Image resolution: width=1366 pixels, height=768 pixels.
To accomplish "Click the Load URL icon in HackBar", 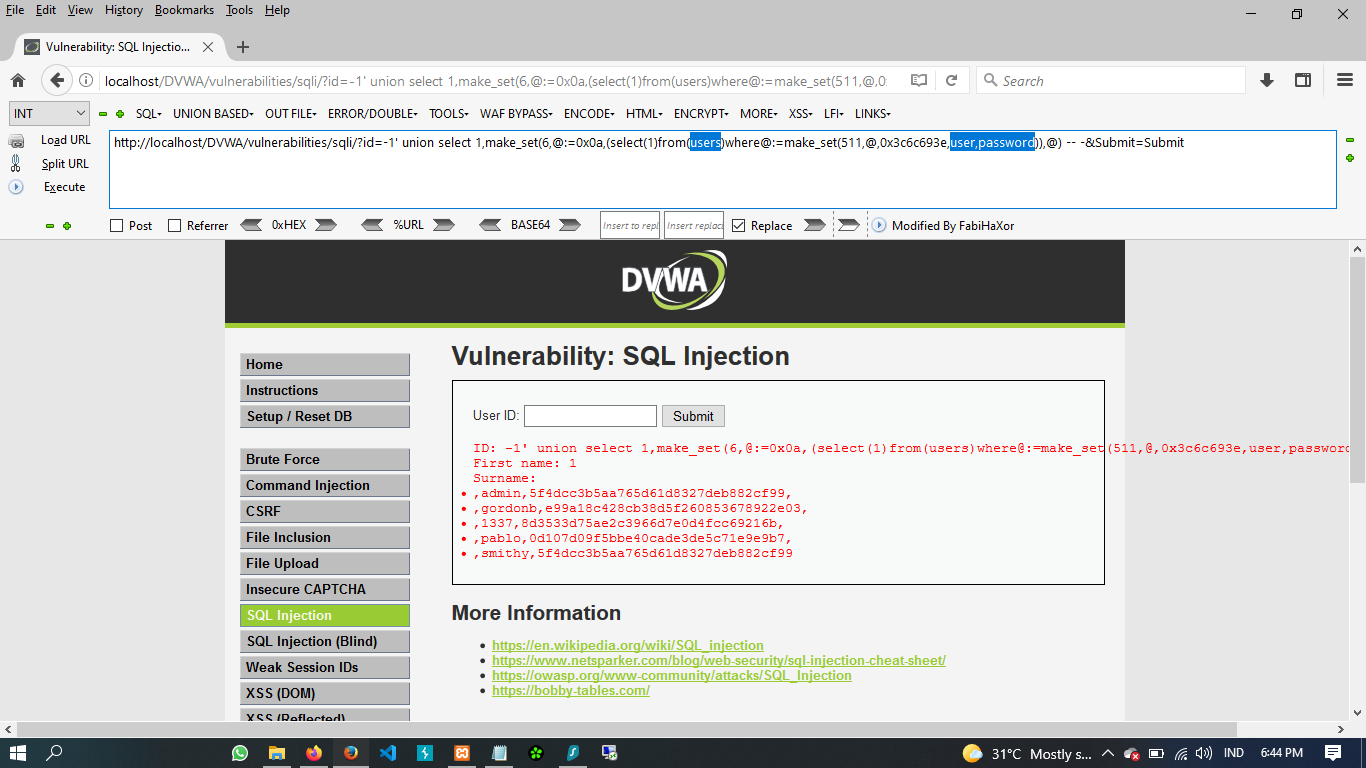I will pyautogui.click(x=17, y=140).
